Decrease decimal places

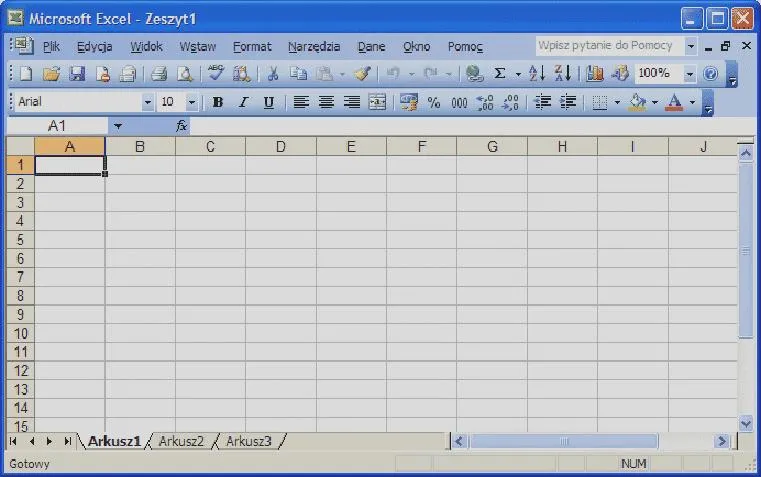(x=511, y=102)
